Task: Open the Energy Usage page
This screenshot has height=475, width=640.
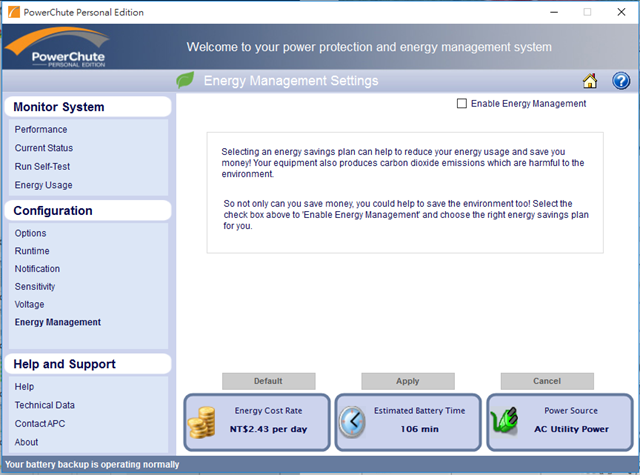Action: tap(44, 185)
